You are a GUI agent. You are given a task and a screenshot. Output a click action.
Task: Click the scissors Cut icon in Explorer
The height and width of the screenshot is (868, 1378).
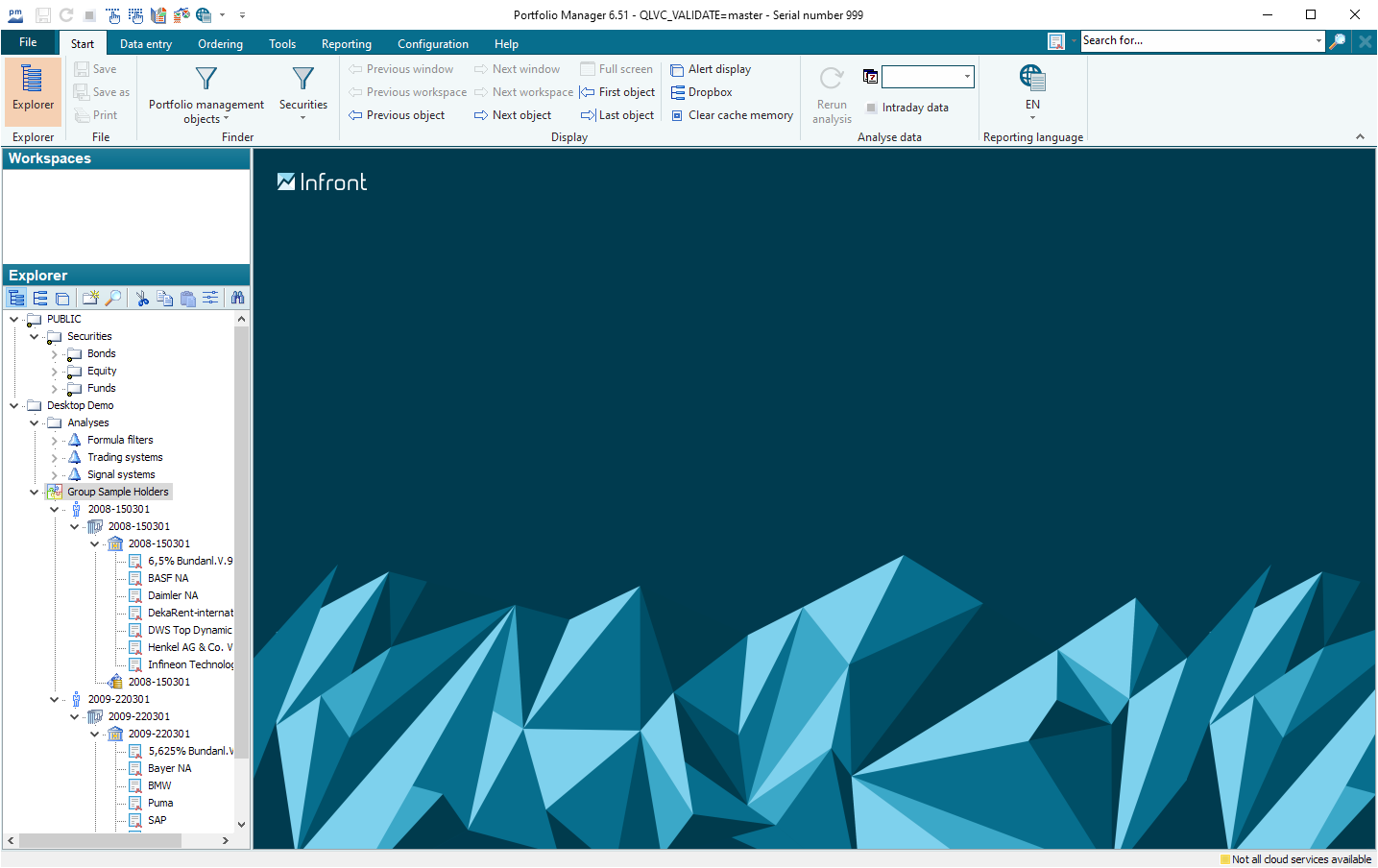[142, 299]
